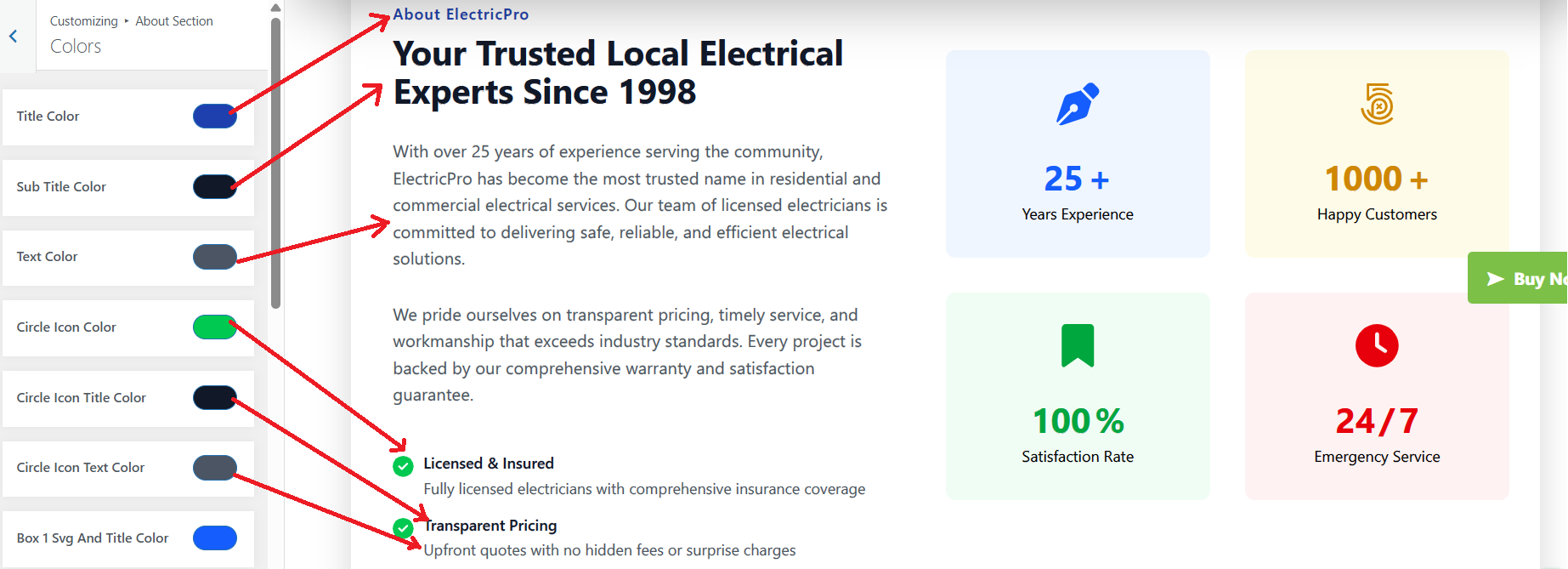This screenshot has height=569, width=1568.
Task: Select the Years Experience stat box
Action: click(x=1078, y=154)
